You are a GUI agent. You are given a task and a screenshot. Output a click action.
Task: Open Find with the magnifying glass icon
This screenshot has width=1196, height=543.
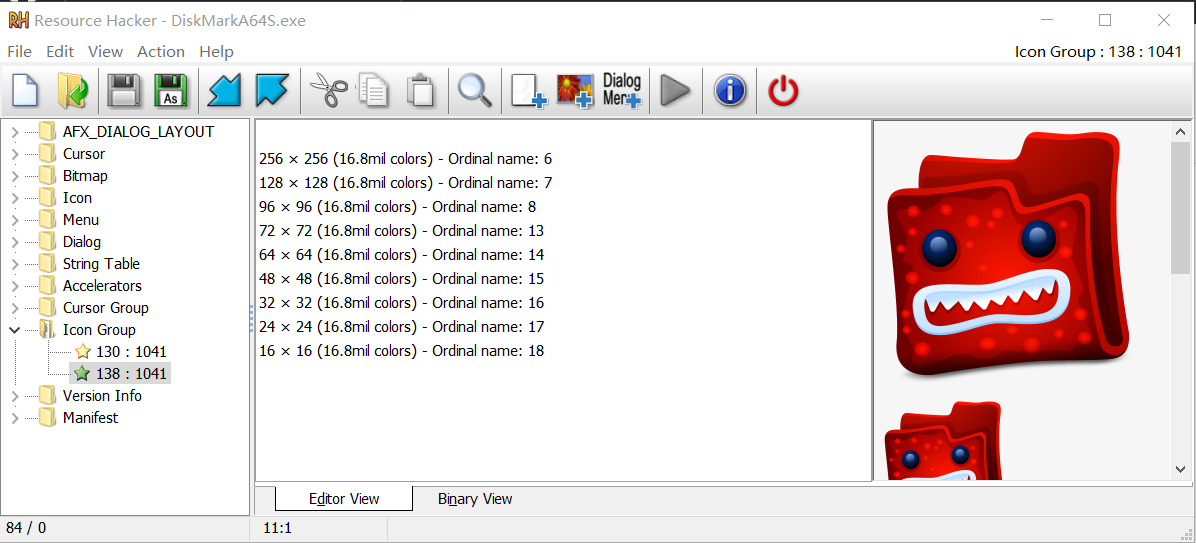tap(474, 91)
